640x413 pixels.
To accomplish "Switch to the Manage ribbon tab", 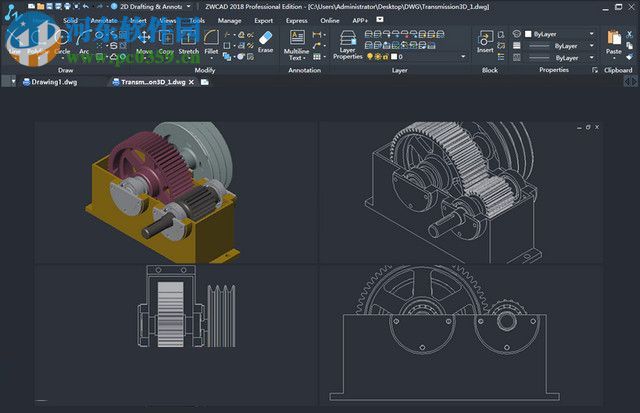I will (x=229, y=20).
